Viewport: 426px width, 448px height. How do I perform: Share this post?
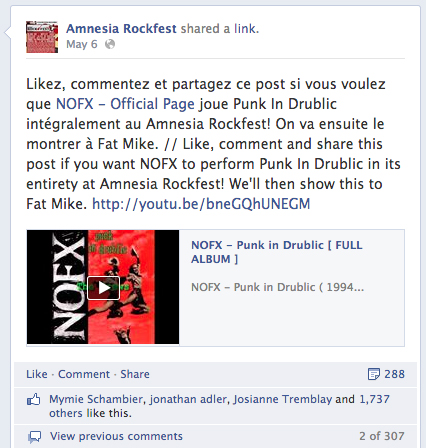pyautogui.click(x=135, y=374)
